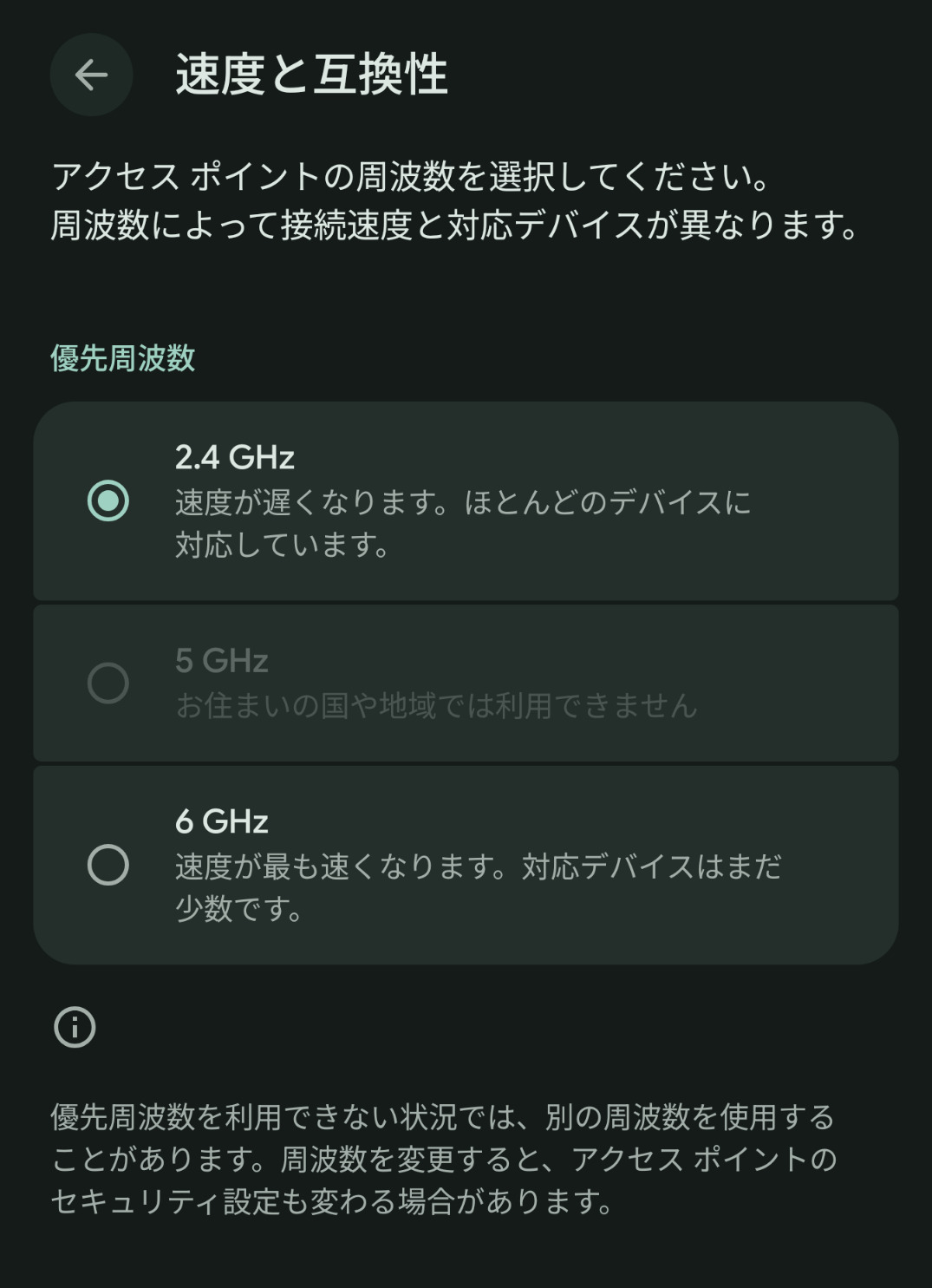Click the 周波数によって接続速度と対応デバイスが異なります line
Screen dimensions: 932x1288
455,226
